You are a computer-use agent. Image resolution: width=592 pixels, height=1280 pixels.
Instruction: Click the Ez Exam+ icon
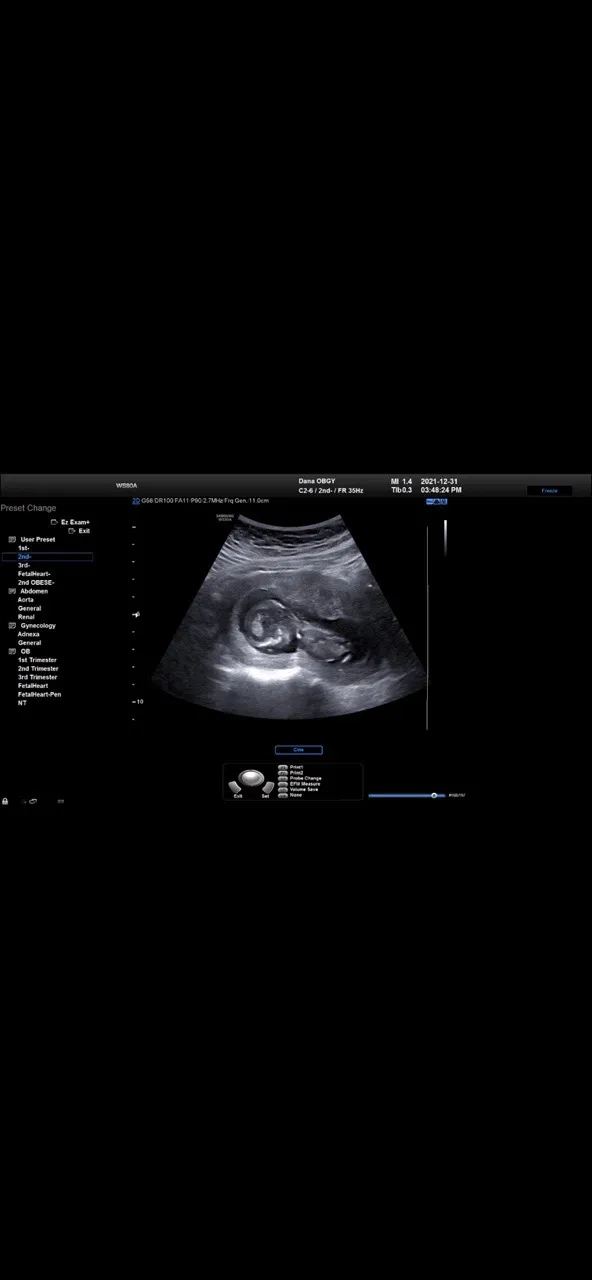pos(54,522)
